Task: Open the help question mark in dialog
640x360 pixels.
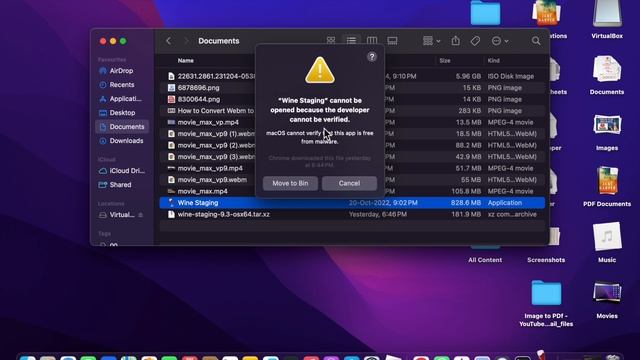Action: click(x=371, y=57)
